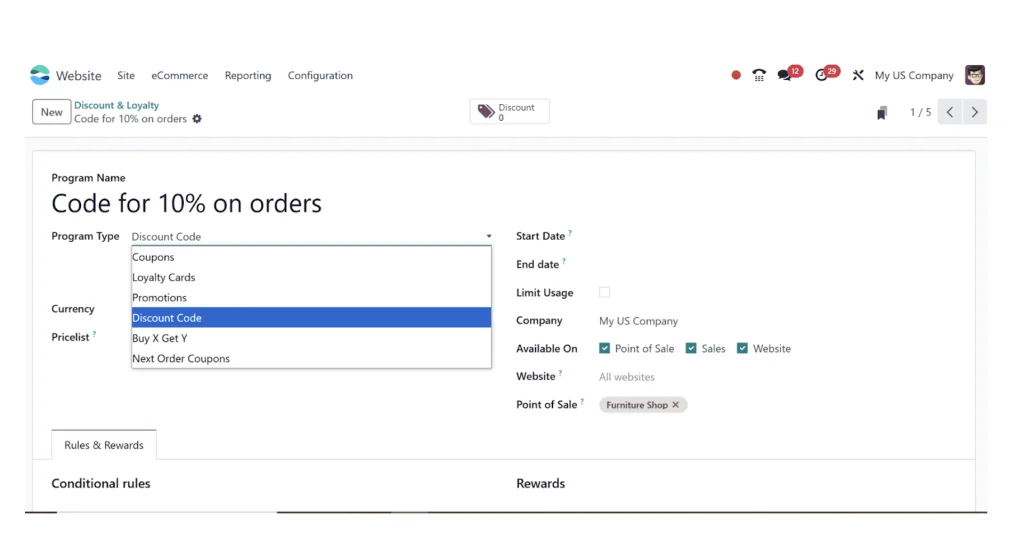Viewport: 1024px width, 548px height.
Task: Go to Discount & Loyalty breadcrumb
Action: pos(116,105)
